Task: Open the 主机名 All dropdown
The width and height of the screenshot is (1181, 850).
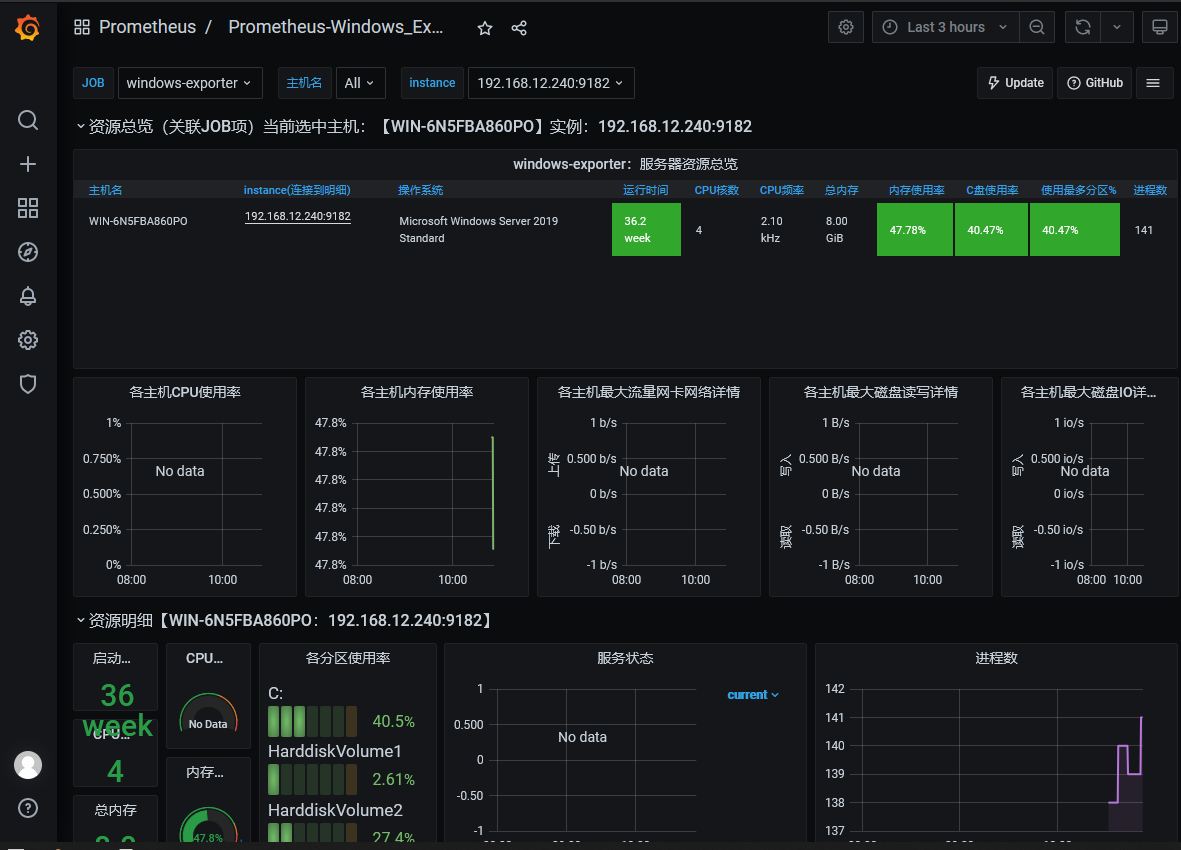Action: click(361, 83)
